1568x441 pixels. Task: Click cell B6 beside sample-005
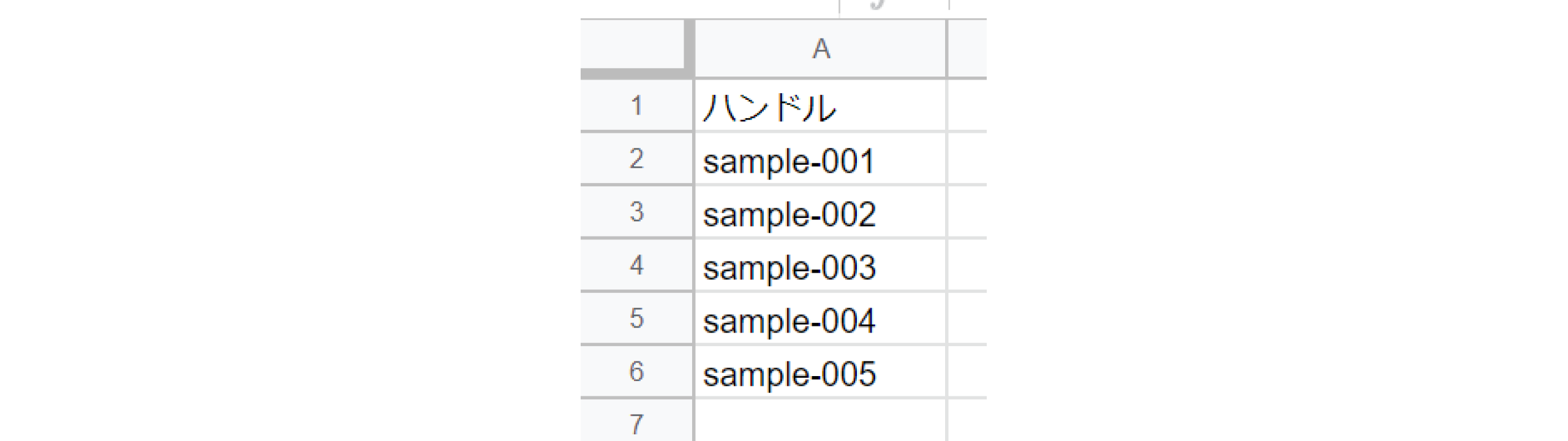coord(968,372)
